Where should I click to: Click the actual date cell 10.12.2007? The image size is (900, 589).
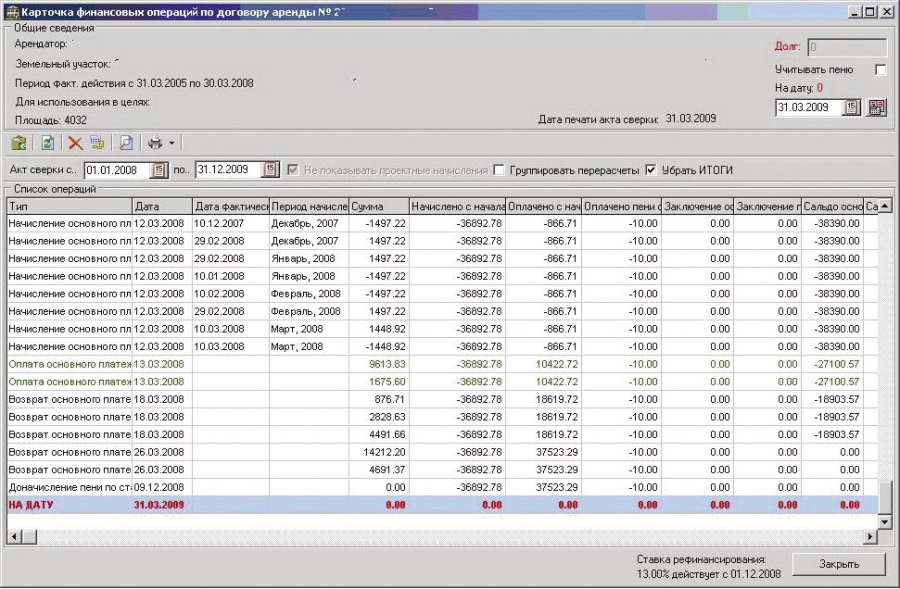(219, 223)
